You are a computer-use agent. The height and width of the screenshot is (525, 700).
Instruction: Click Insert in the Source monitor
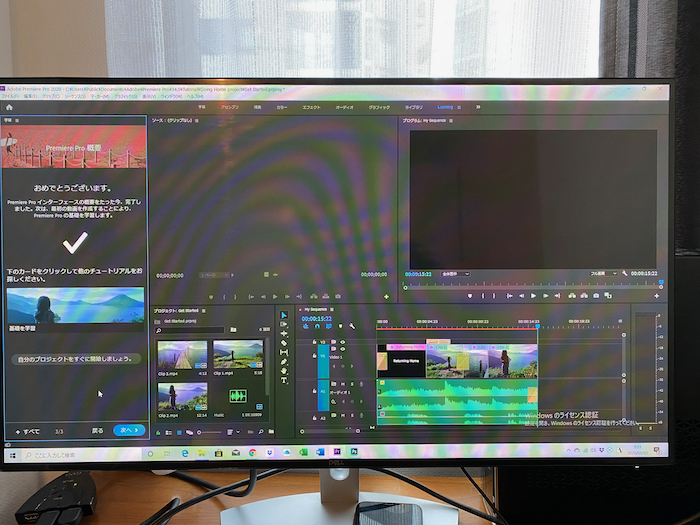tap(313, 296)
